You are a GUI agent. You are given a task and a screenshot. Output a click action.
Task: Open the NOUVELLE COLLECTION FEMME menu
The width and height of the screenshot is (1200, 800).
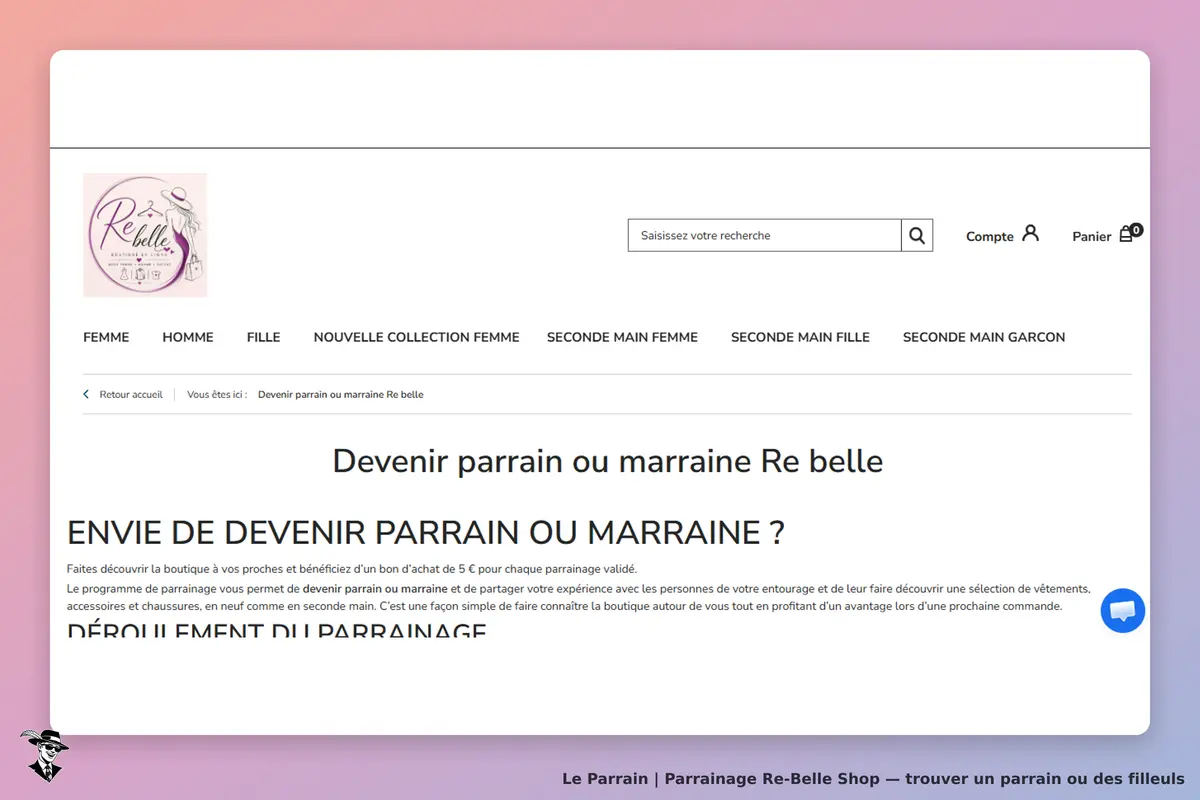[x=417, y=338]
